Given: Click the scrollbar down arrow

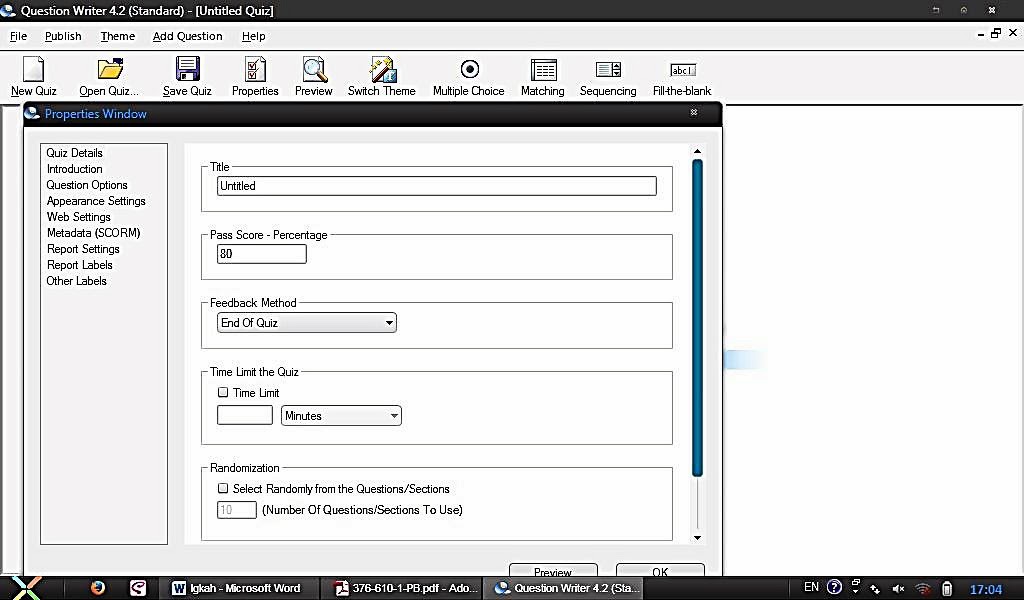Looking at the screenshot, I should pyautogui.click(x=697, y=538).
